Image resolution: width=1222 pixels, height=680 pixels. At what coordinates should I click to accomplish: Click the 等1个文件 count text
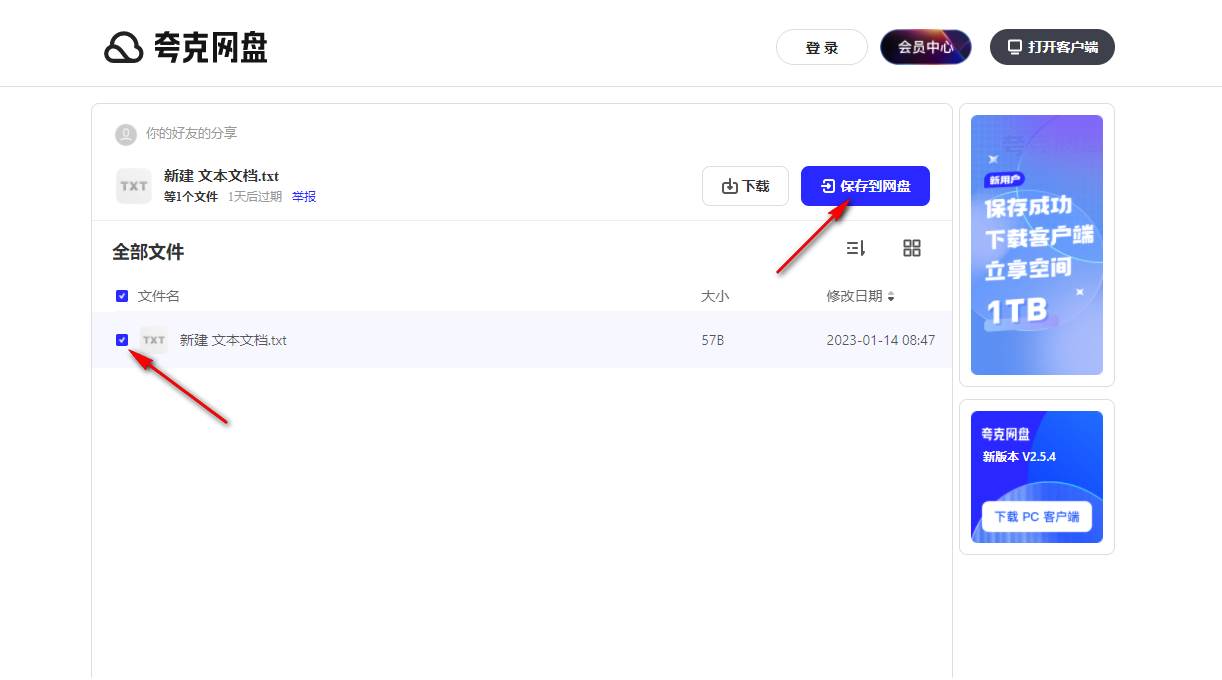191,197
